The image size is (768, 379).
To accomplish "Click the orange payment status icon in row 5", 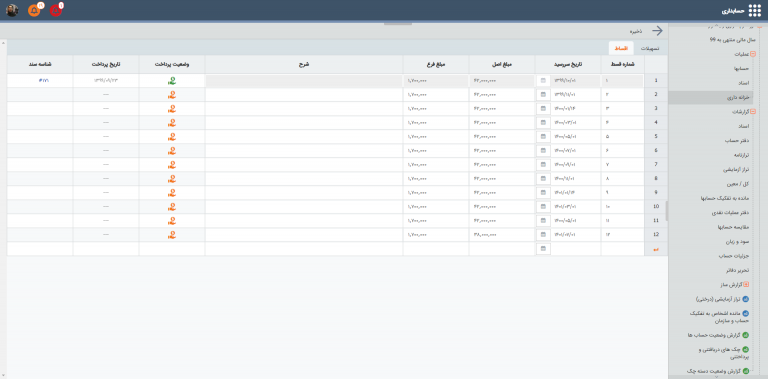I will tap(171, 137).
